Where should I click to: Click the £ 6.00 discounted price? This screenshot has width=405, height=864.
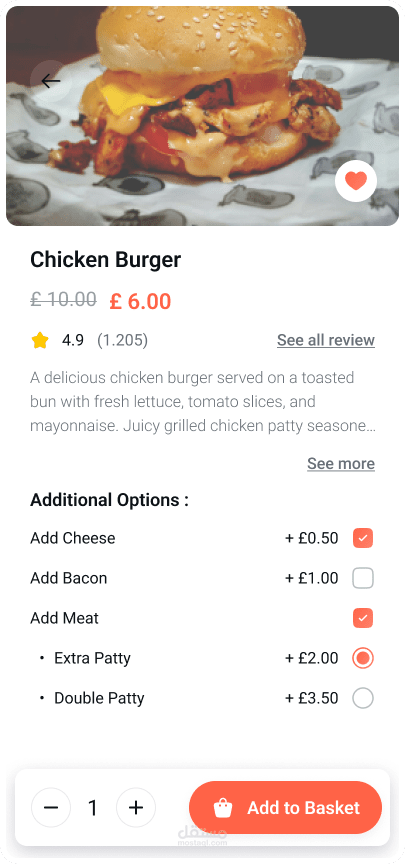(x=141, y=301)
